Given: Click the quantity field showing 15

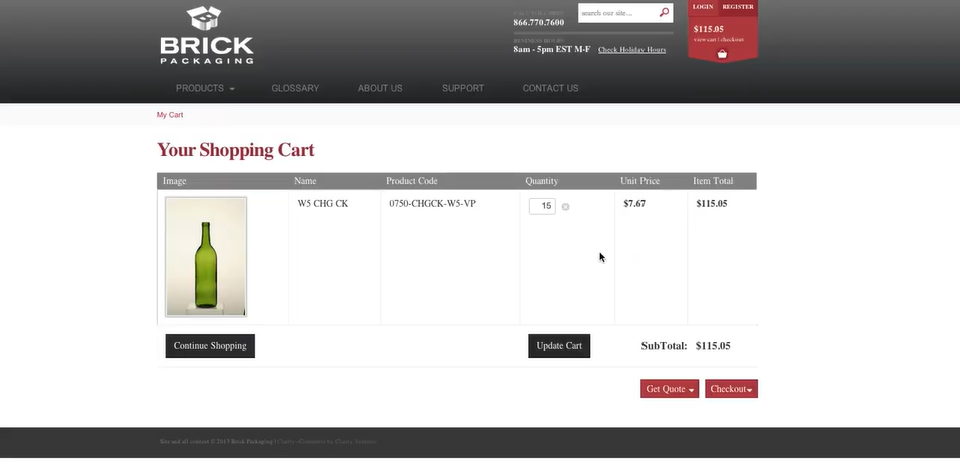Looking at the screenshot, I should [x=542, y=206].
